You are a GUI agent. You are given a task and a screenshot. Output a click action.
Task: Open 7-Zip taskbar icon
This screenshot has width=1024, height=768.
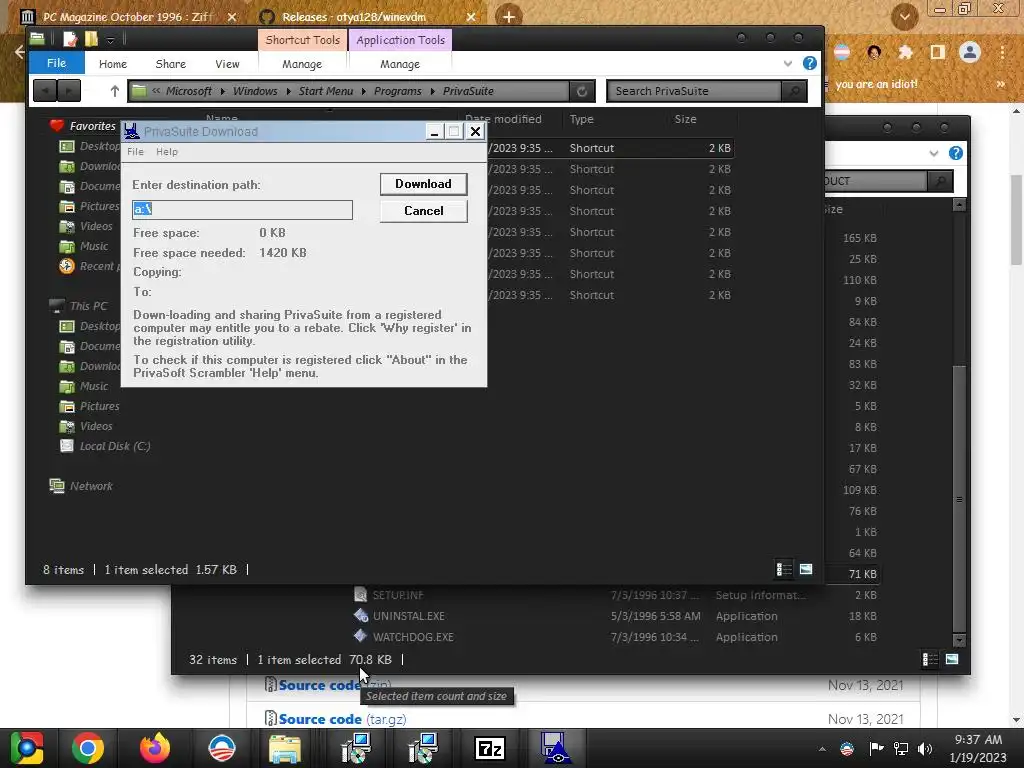490,748
